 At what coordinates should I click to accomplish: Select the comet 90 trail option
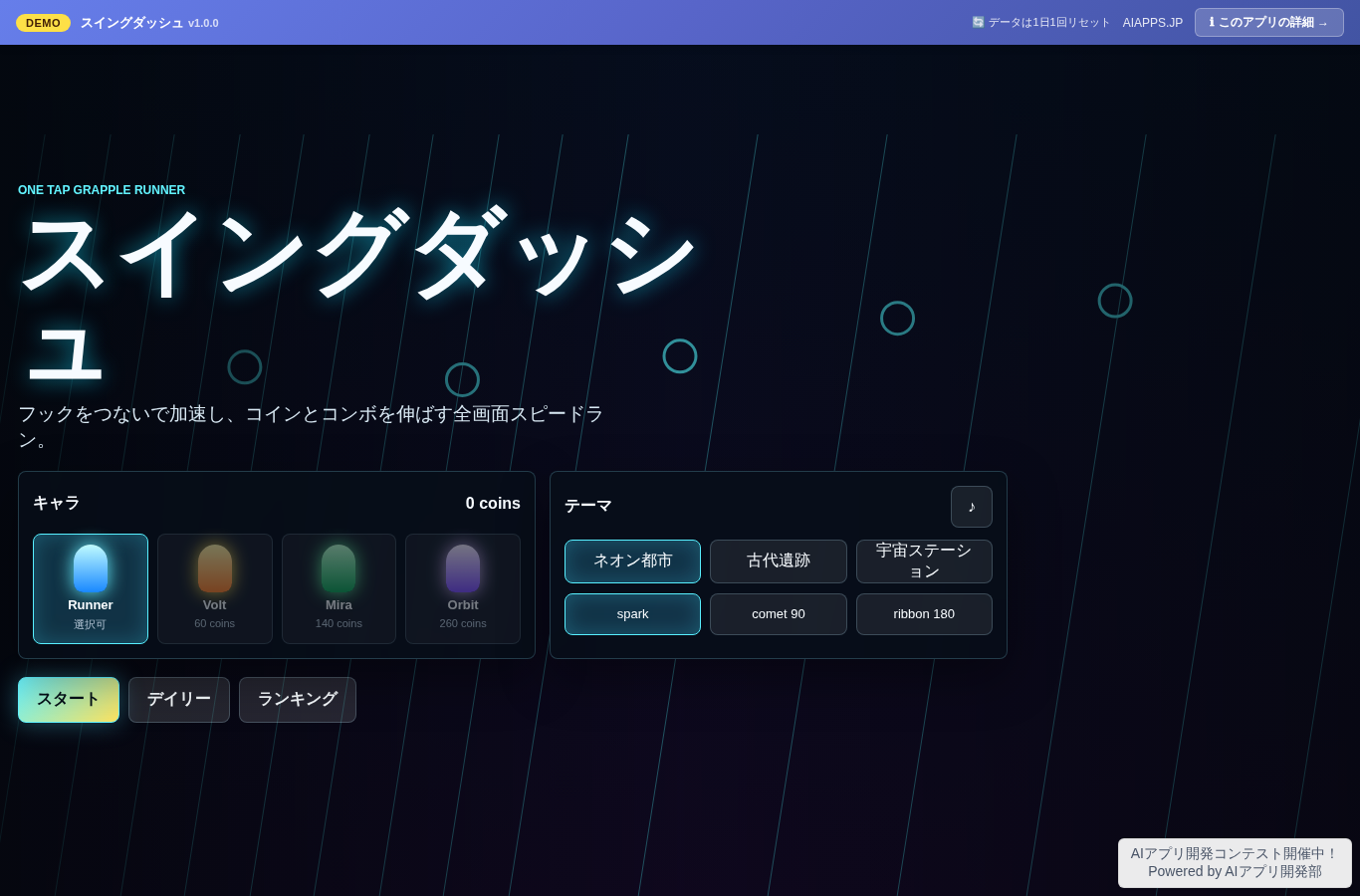coord(779,614)
